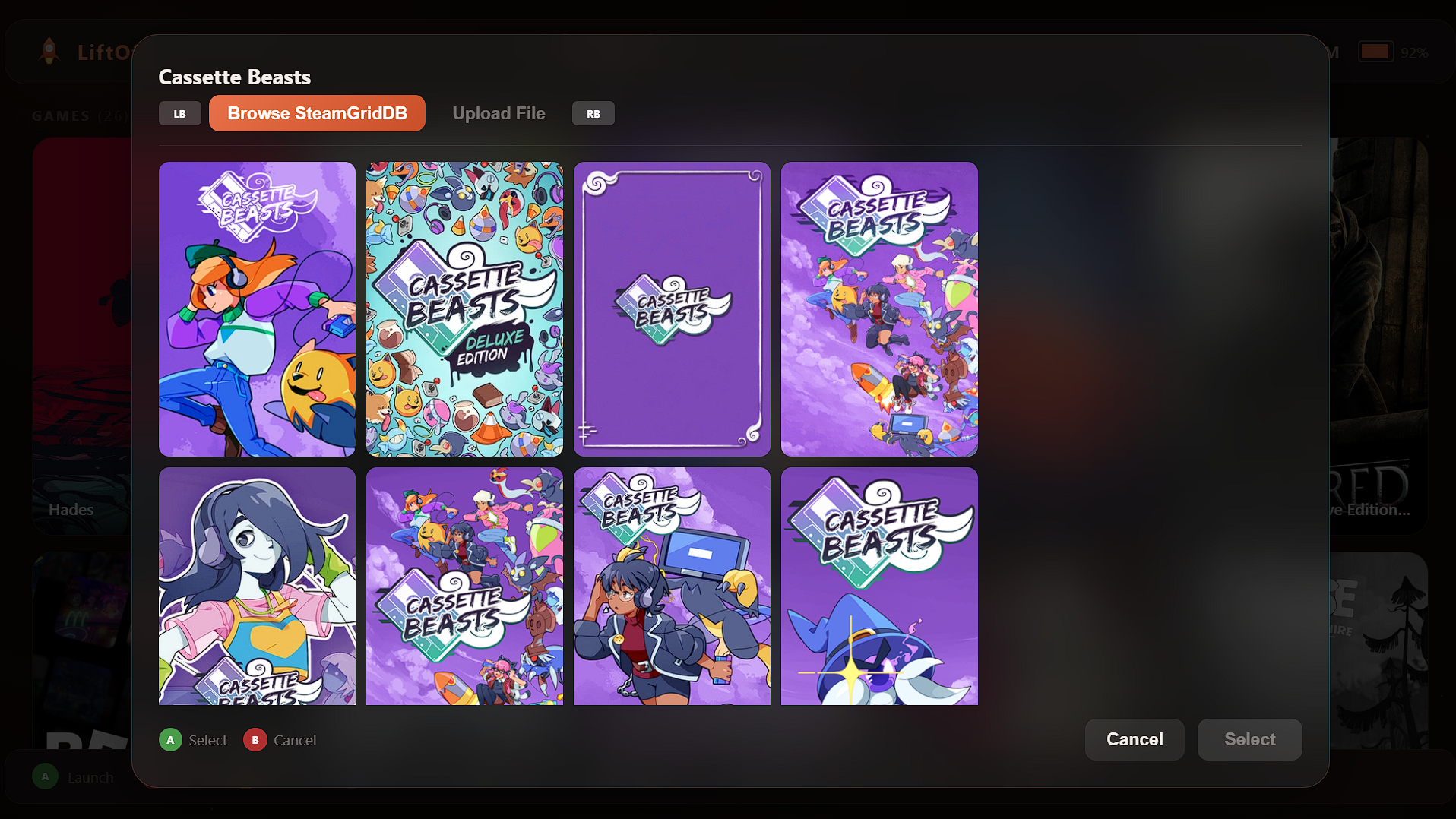The height and width of the screenshot is (819, 1456).
Task: Click the battery indicator in the top bar
Action: (1375, 52)
